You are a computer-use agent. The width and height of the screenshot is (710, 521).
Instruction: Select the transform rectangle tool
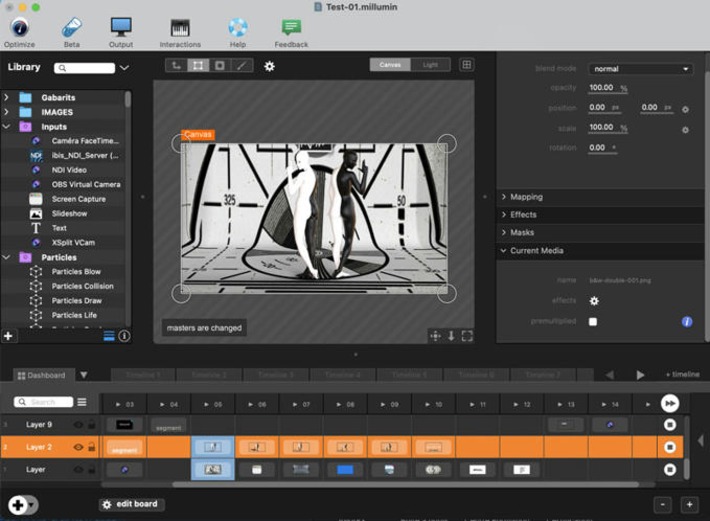coord(198,66)
